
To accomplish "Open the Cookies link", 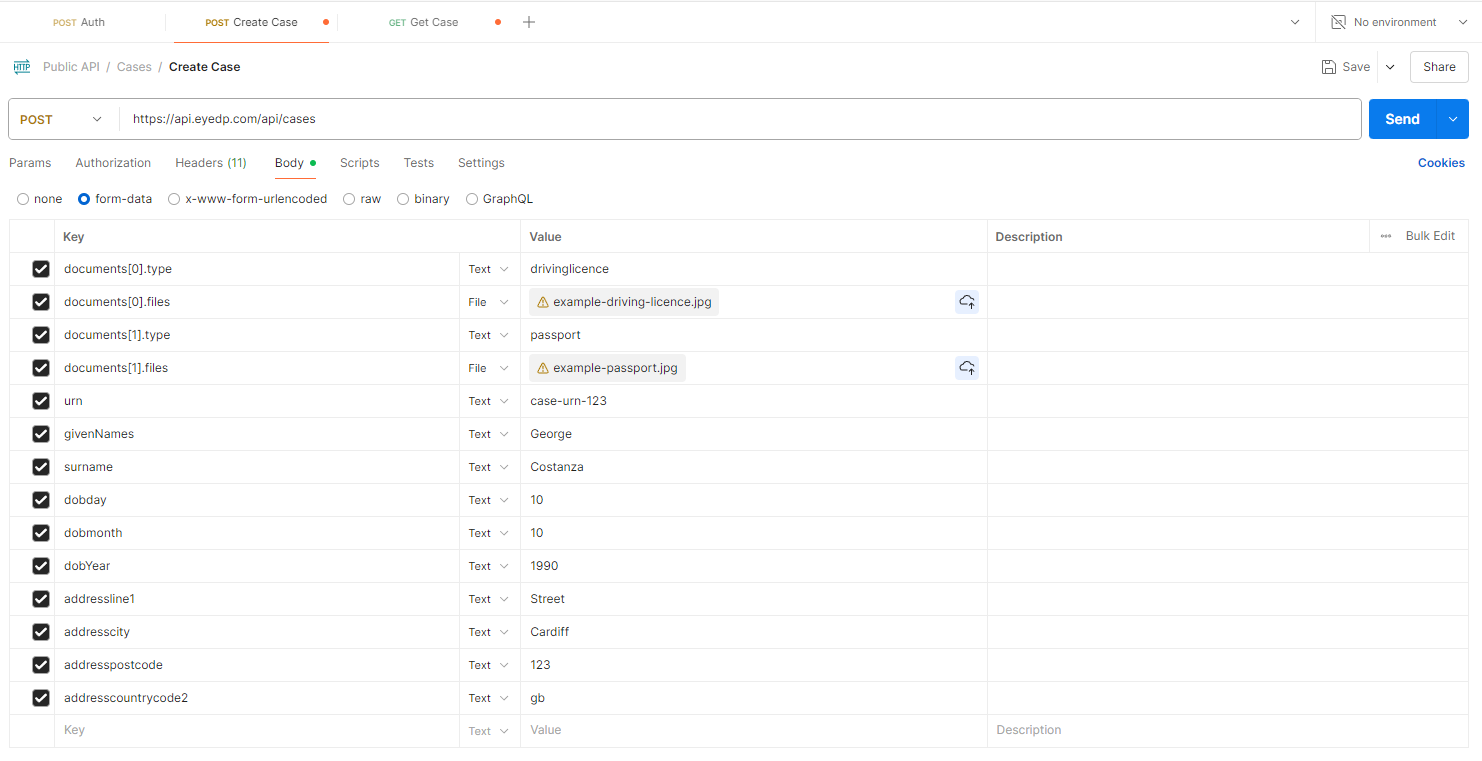I will point(1440,162).
